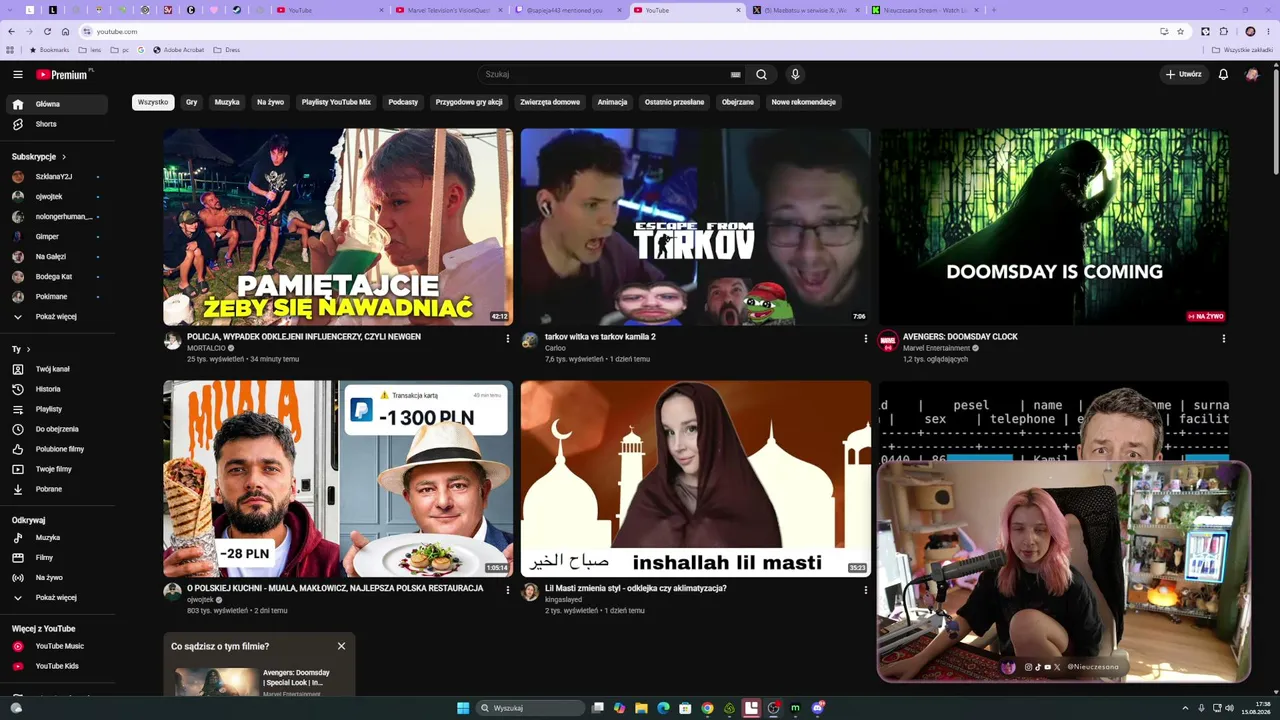Click the Windows taskbar Wyszukaj search box
Screen dimensions: 1280x720
coord(529,708)
